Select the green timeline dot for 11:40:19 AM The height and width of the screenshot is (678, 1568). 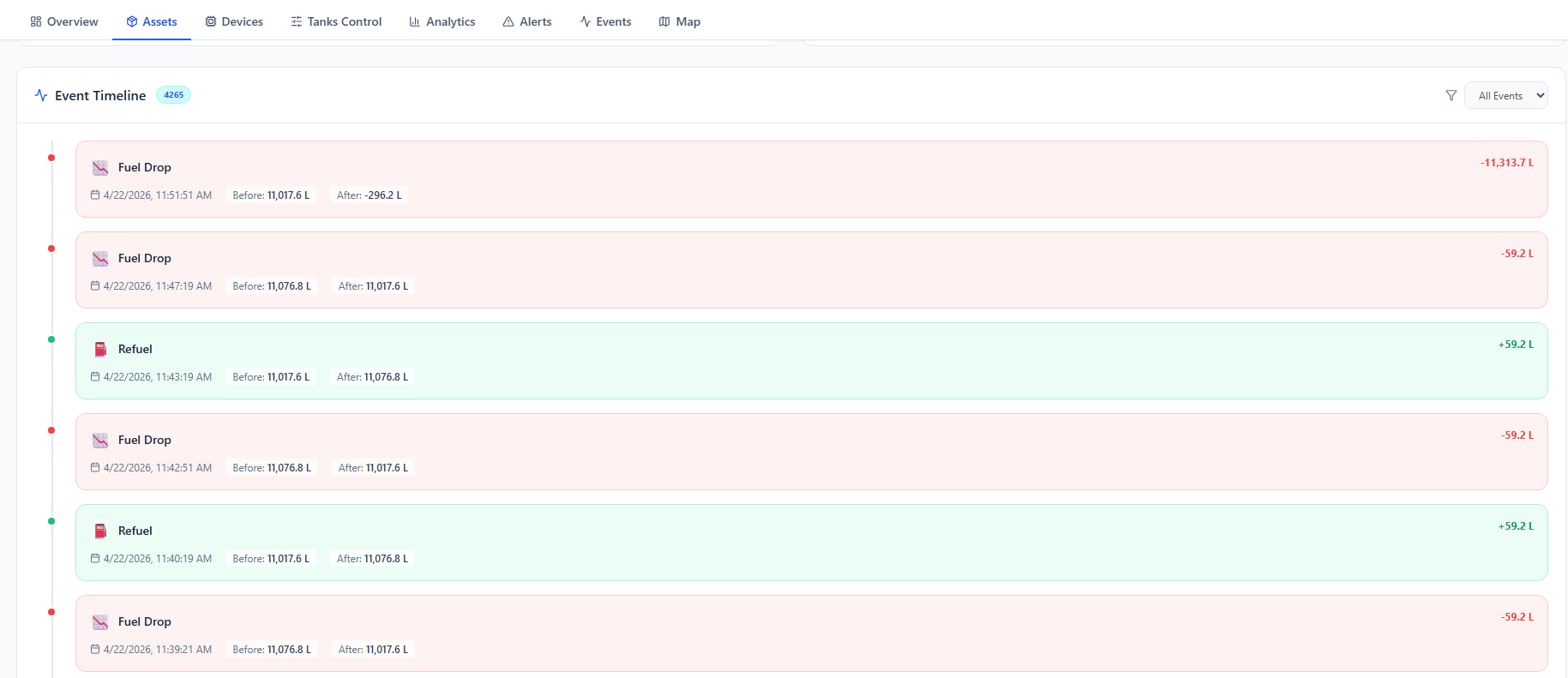pyautogui.click(x=51, y=521)
